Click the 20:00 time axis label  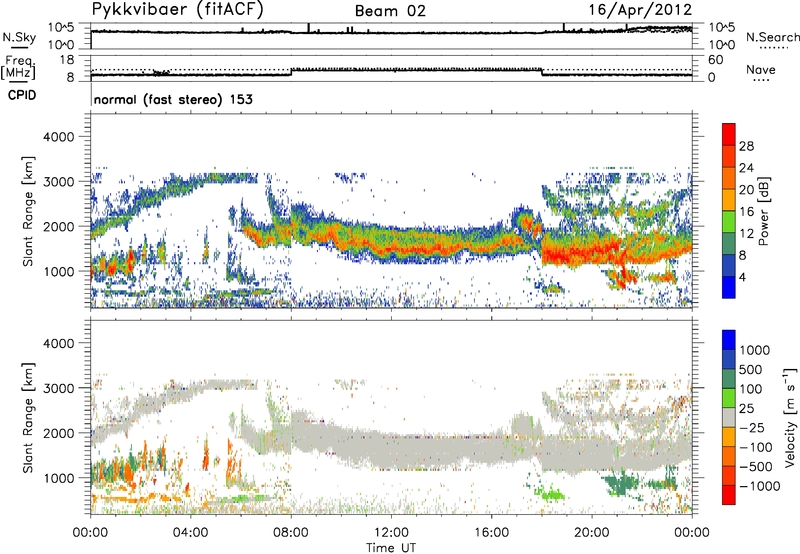592,533
